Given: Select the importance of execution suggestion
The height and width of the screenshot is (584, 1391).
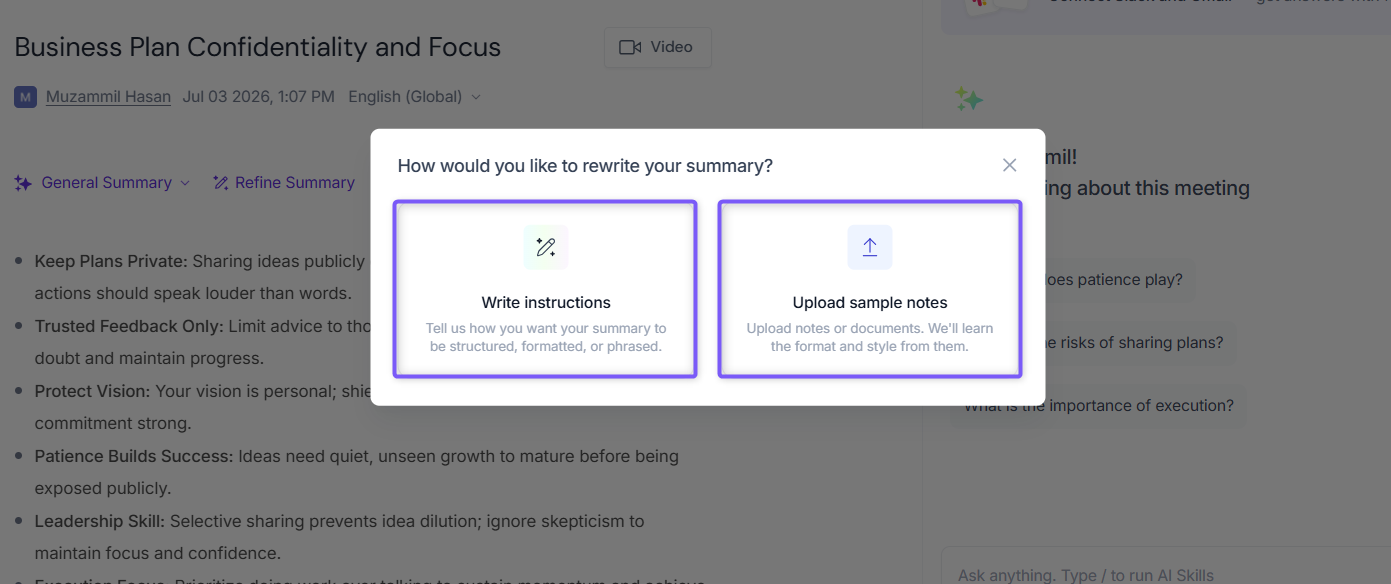Looking at the screenshot, I should (1098, 406).
